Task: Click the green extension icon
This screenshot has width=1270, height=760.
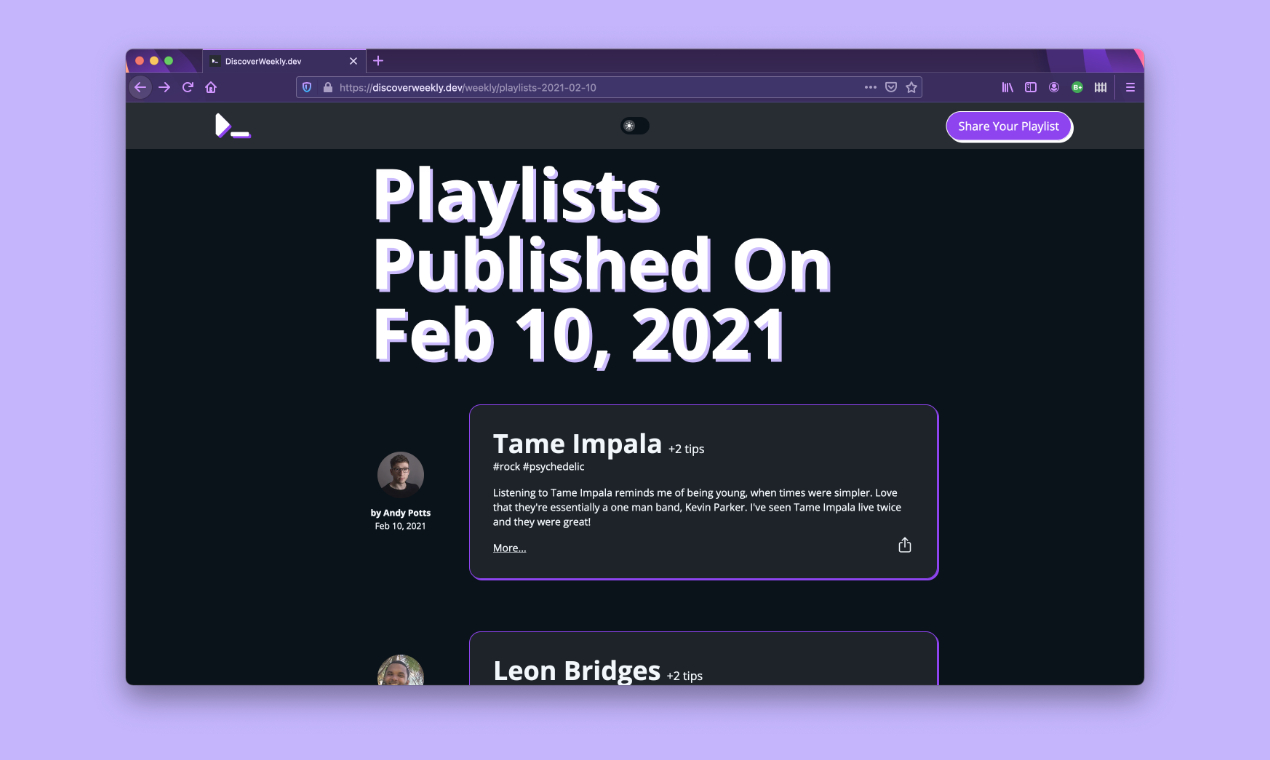Action: click(x=1077, y=87)
